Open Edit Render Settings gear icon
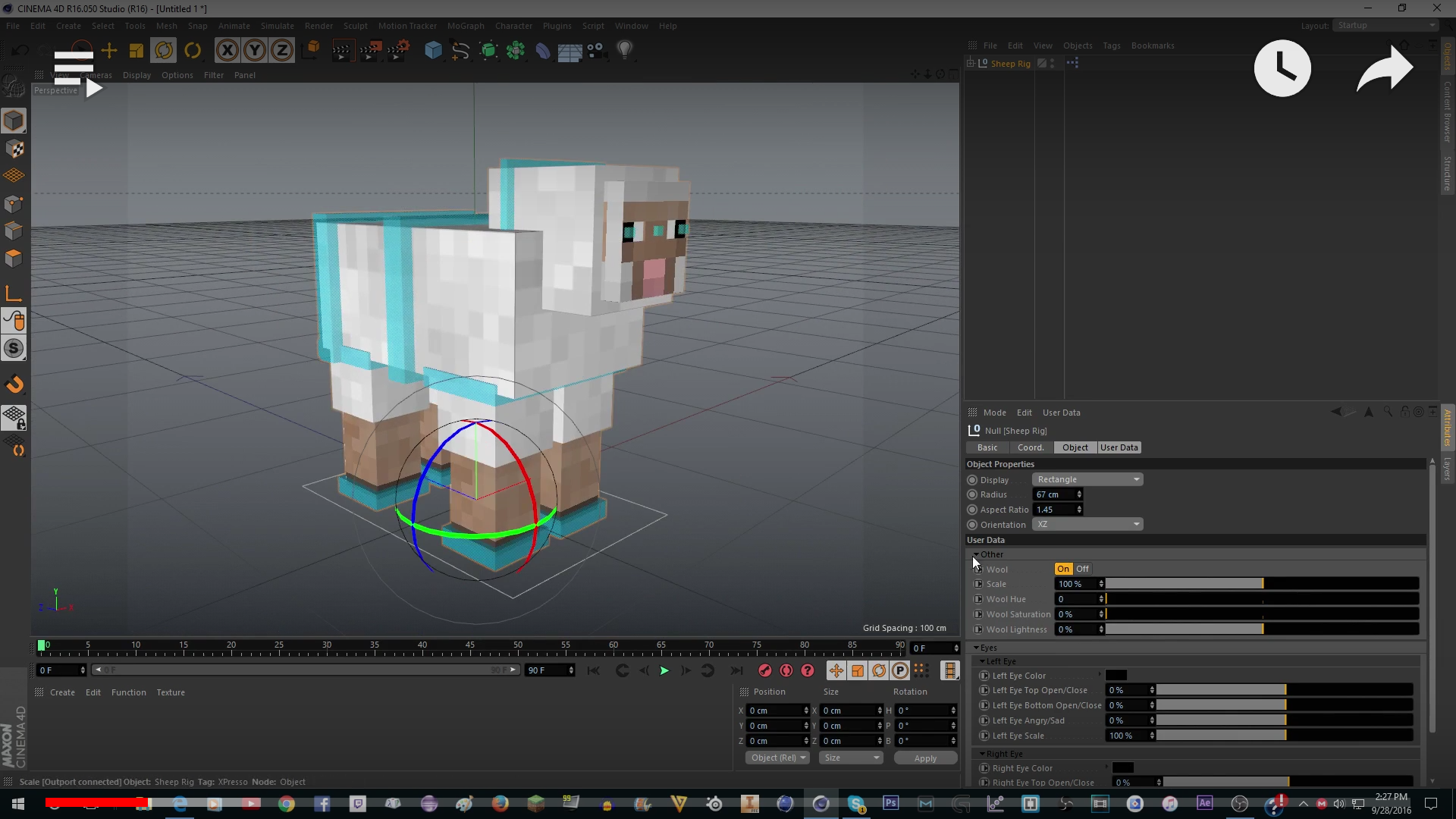The height and width of the screenshot is (819, 1456). pos(398,51)
